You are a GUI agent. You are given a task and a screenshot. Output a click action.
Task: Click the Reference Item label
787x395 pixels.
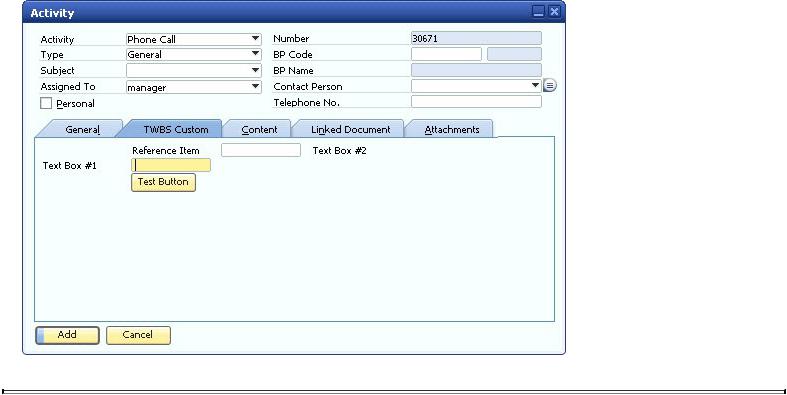point(166,151)
